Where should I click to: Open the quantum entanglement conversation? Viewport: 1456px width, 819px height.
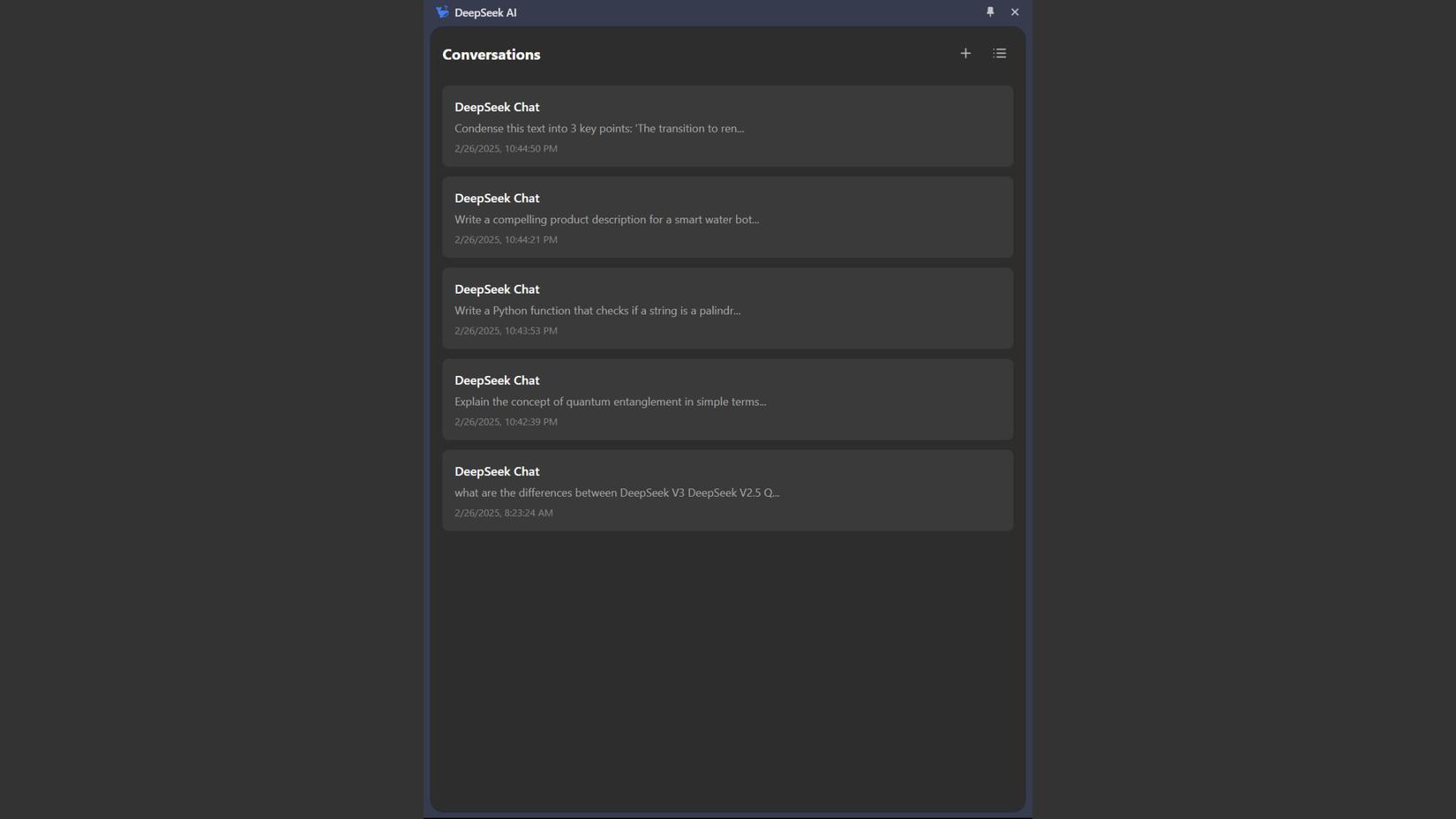pyautogui.click(x=727, y=399)
